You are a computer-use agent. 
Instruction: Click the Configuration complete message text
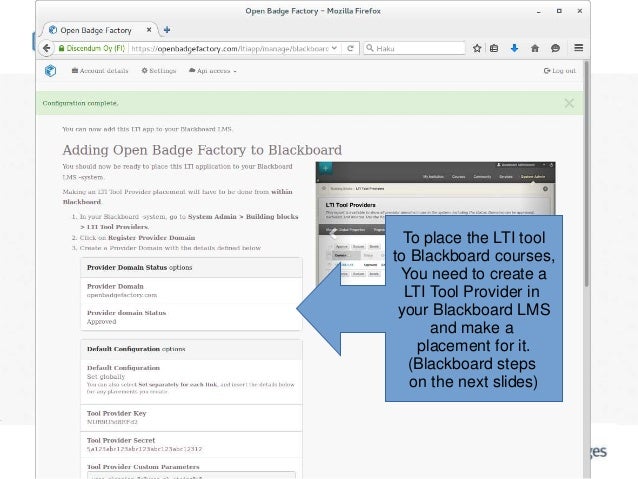point(81,103)
